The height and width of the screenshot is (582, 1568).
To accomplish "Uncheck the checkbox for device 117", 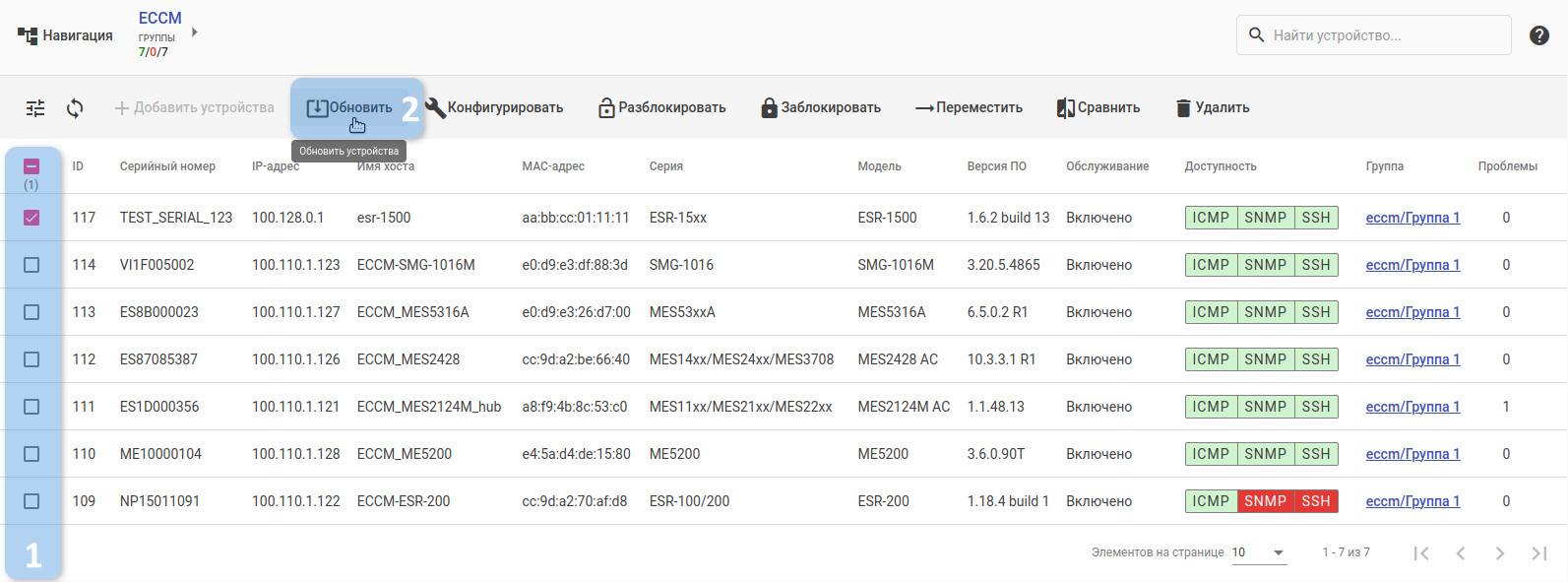I will 31,218.
